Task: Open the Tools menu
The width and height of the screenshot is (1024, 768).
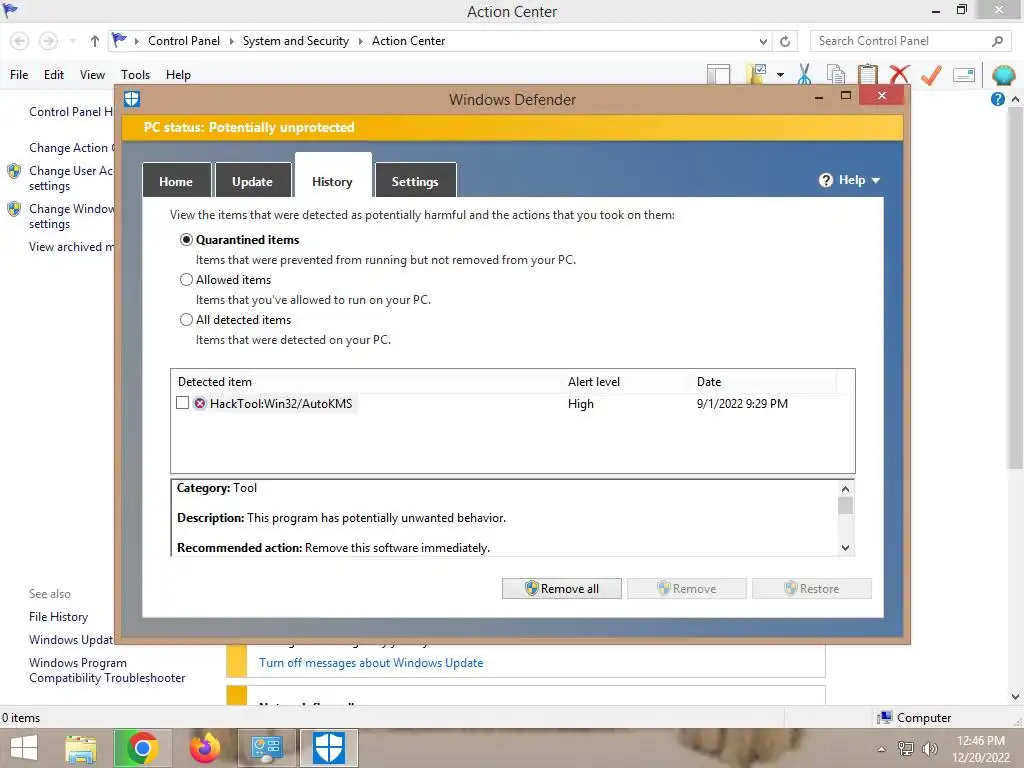Action: pos(135,74)
